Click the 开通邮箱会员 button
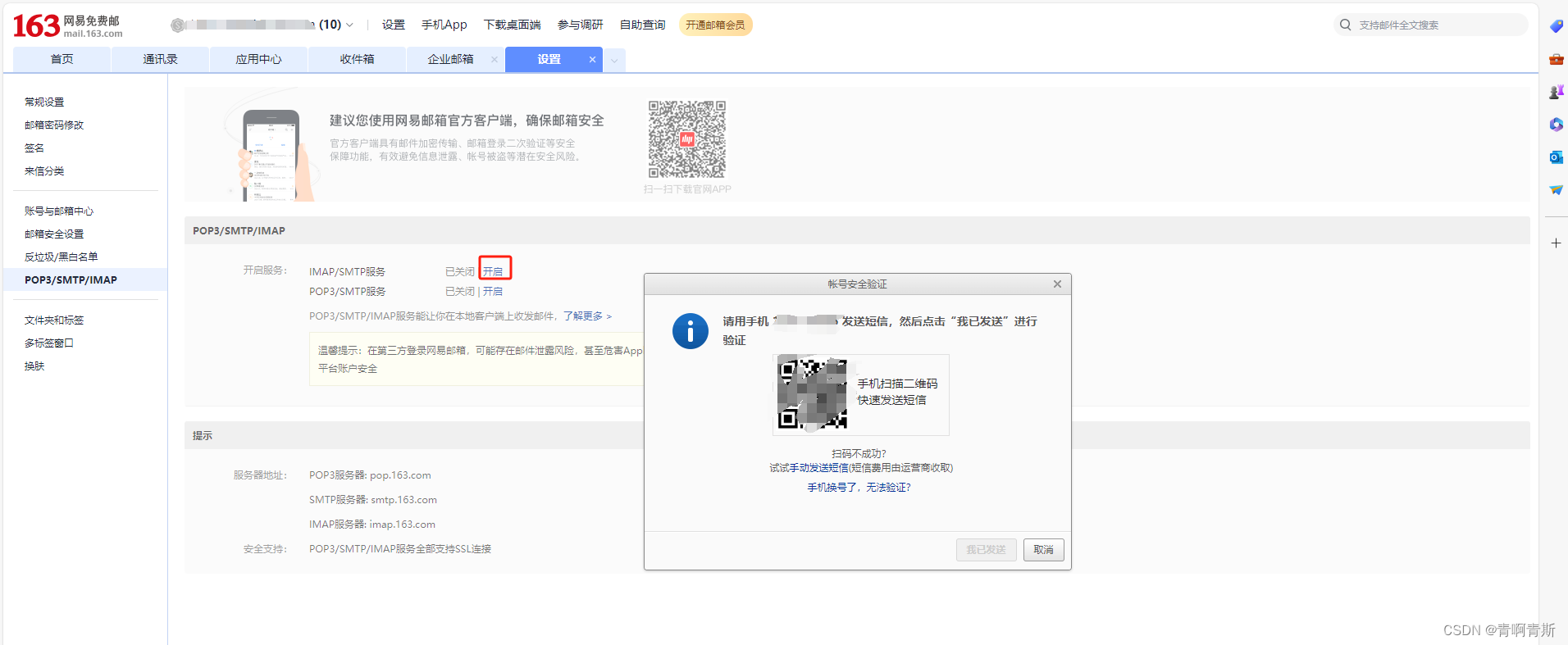This screenshot has height=645, width=1568. coord(715,25)
